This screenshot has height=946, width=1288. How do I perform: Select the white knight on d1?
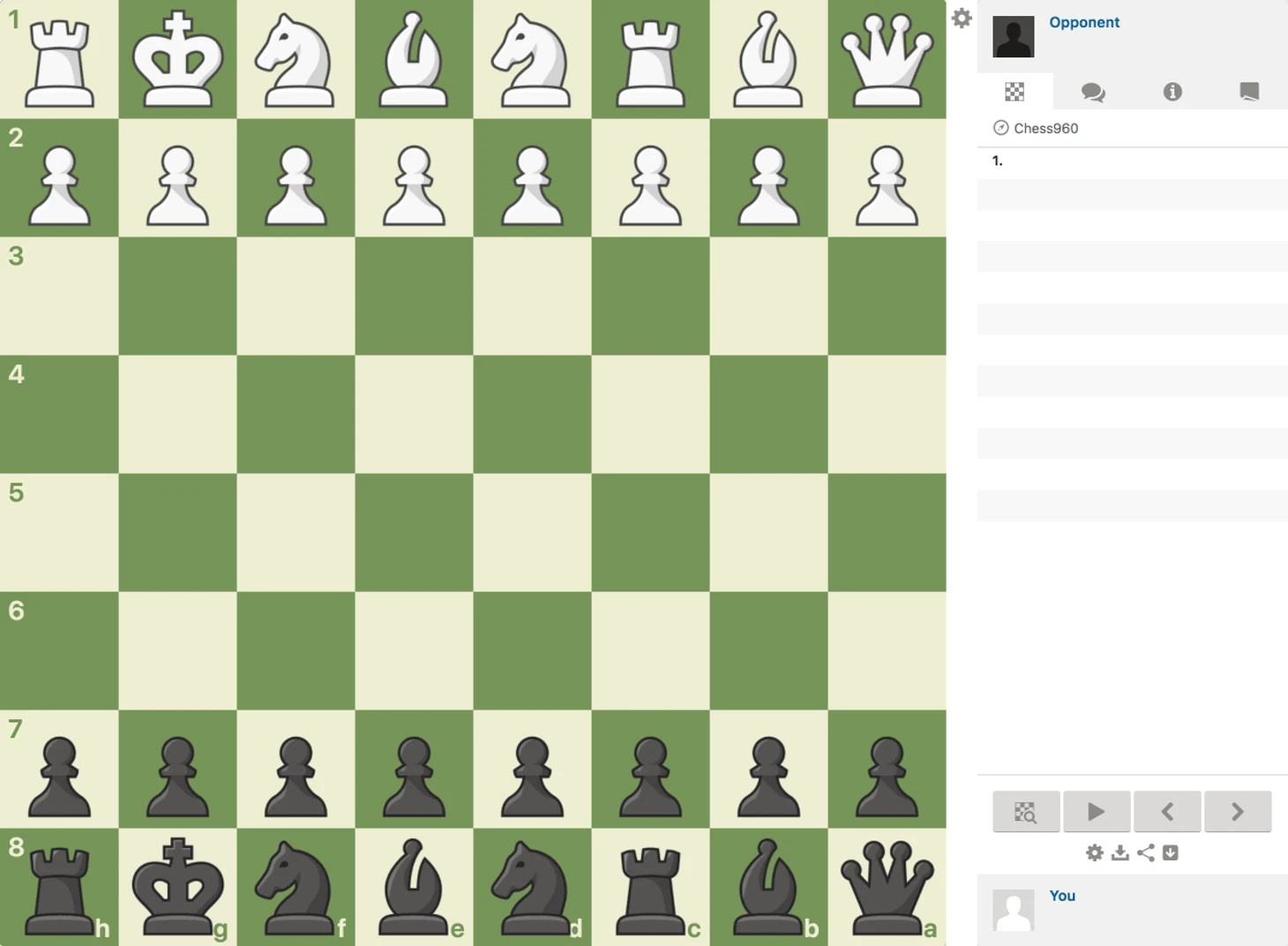coord(532,59)
